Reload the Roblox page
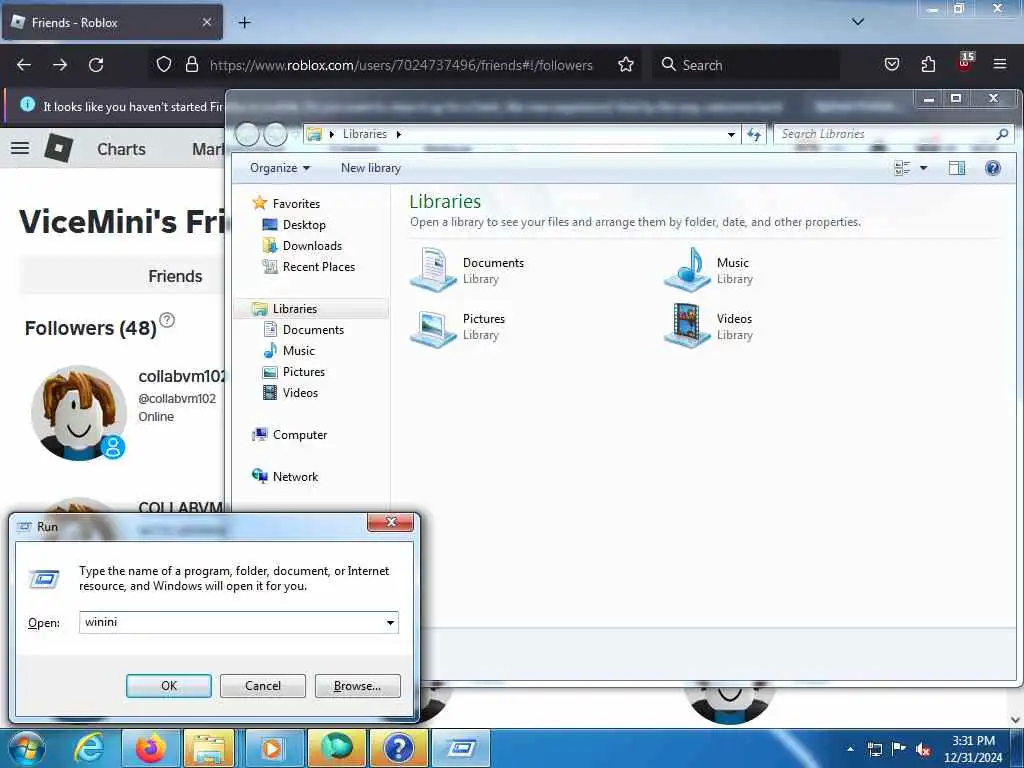This screenshot has height=768, width=1024. click(x=96, y=65)
